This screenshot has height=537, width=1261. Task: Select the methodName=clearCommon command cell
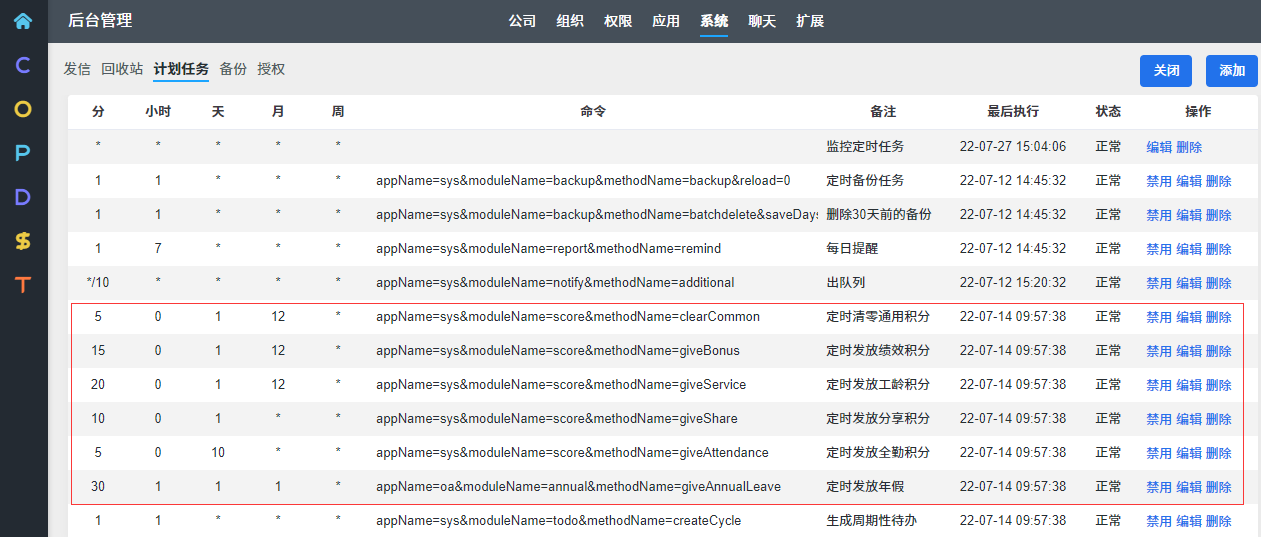pyautogui.click(x=568, y=317)
